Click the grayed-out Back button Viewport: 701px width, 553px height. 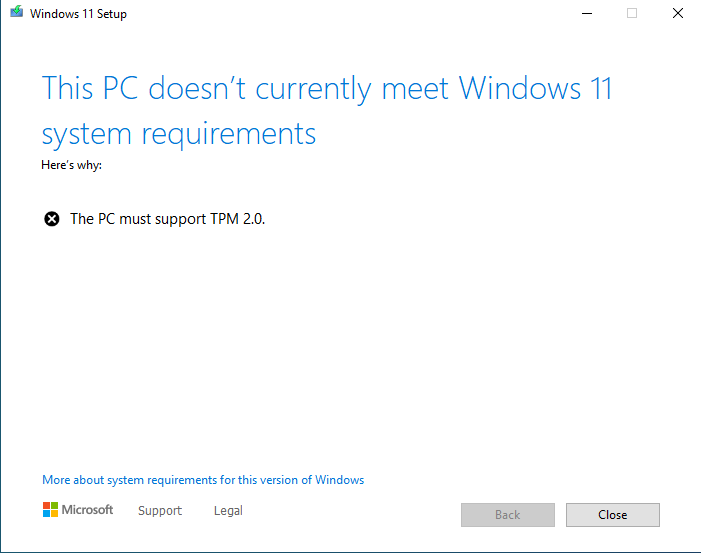(508, 515)
